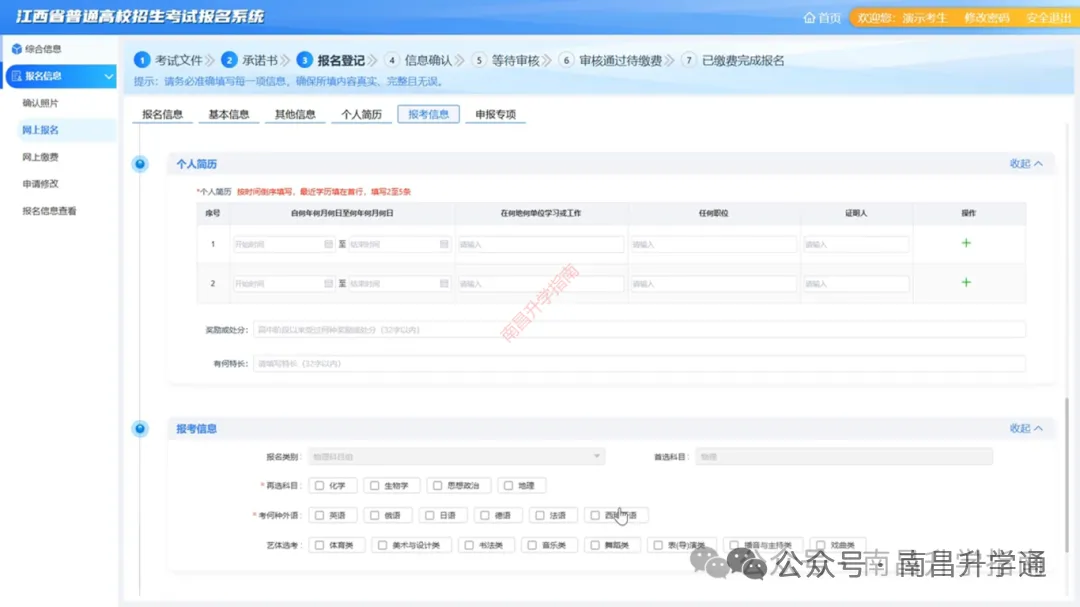The image size is (1080, 607).
Task: Switch to the 申报专项 tab
Action: click(495, 114)
